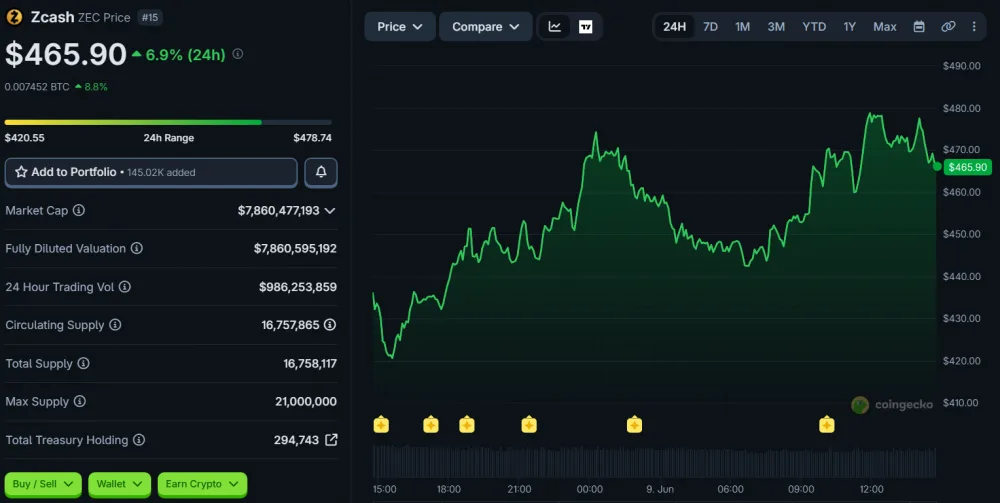The height and width of the screenshot is (503, 1000).
Task: Show info for Circulating Supply label
Action: coord(115,324)
